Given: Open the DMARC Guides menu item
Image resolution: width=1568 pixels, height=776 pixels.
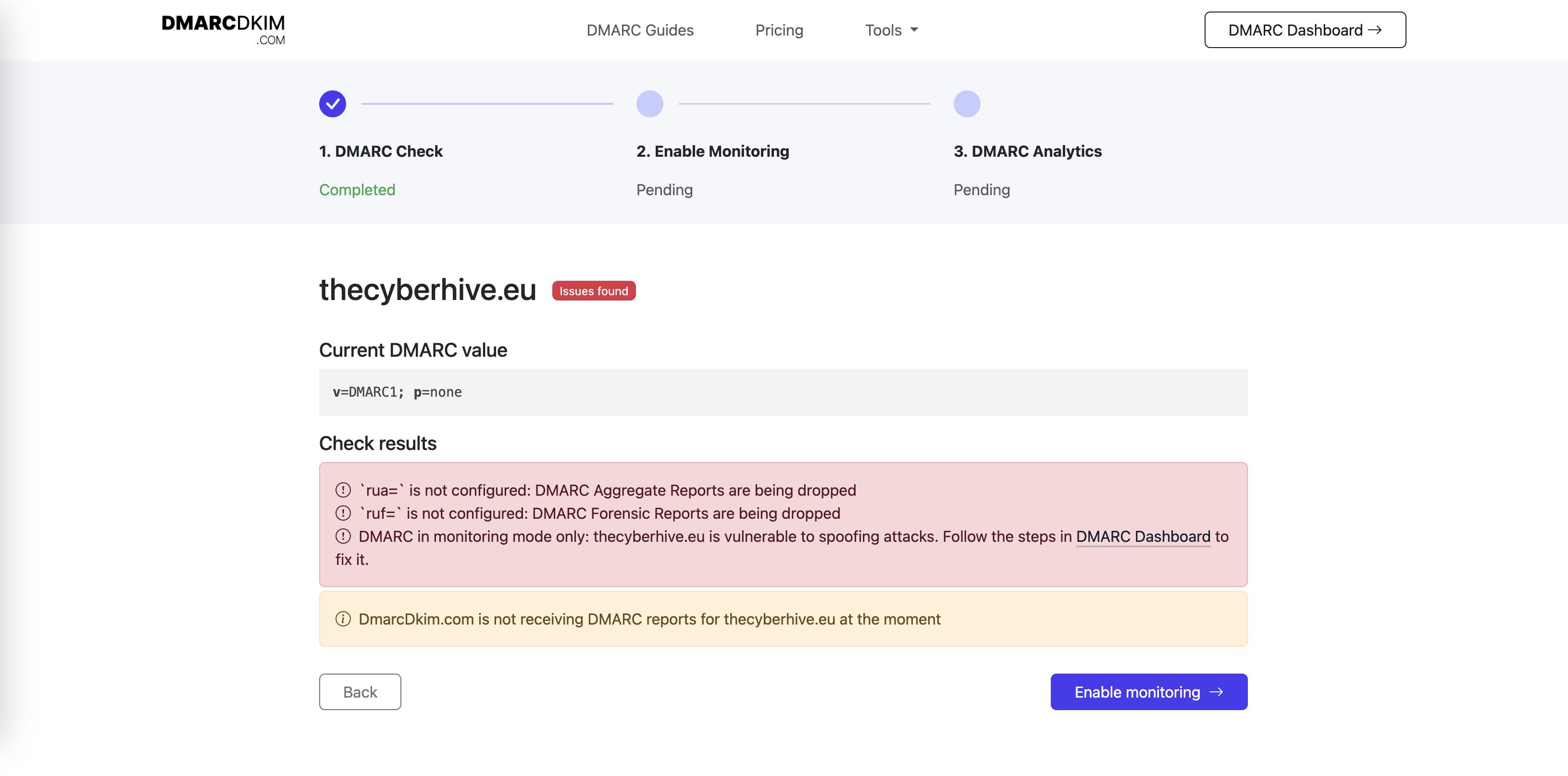Looking at the screenshot, I should pyautogui.click(x=640, y=30).
